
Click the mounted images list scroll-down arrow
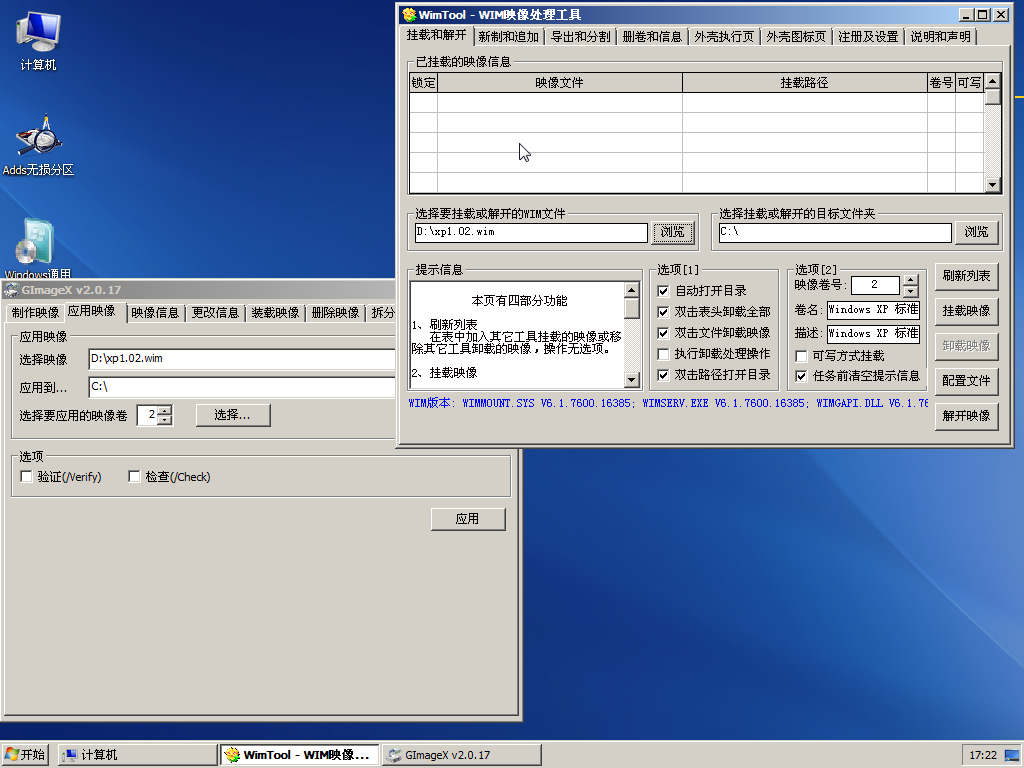point(993,185)
